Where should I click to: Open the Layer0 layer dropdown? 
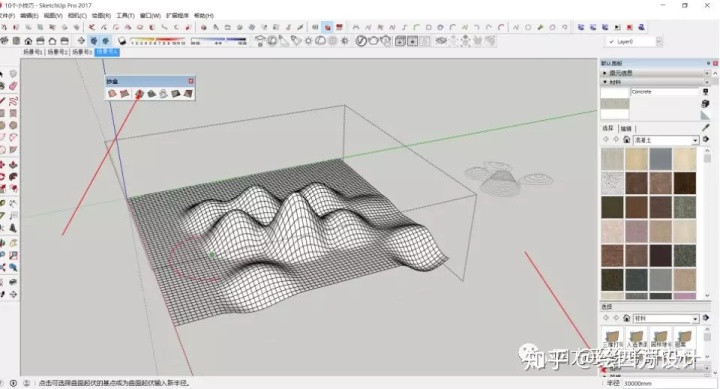click(x=658, y=41)
